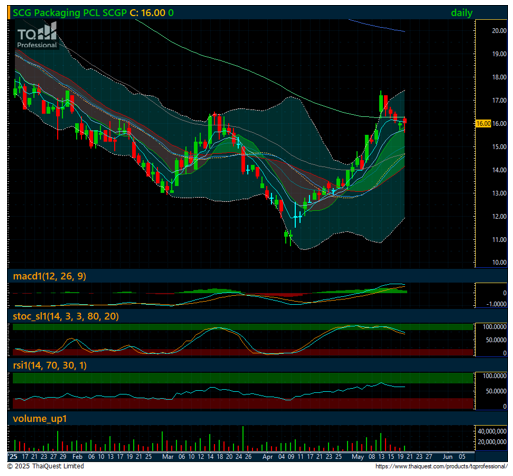Click the rsi1(14, 70, 30, 1) indicator label

pyautogui.click(x=50, y=366)
